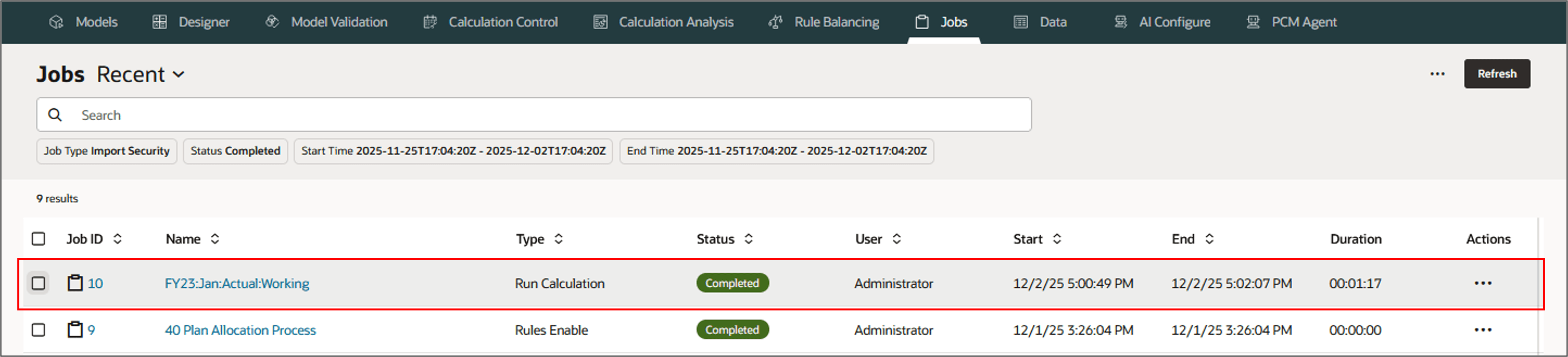The image size is (1568, 357).
Task: Open the PCM Agent tab
Action: point(1291,22)
